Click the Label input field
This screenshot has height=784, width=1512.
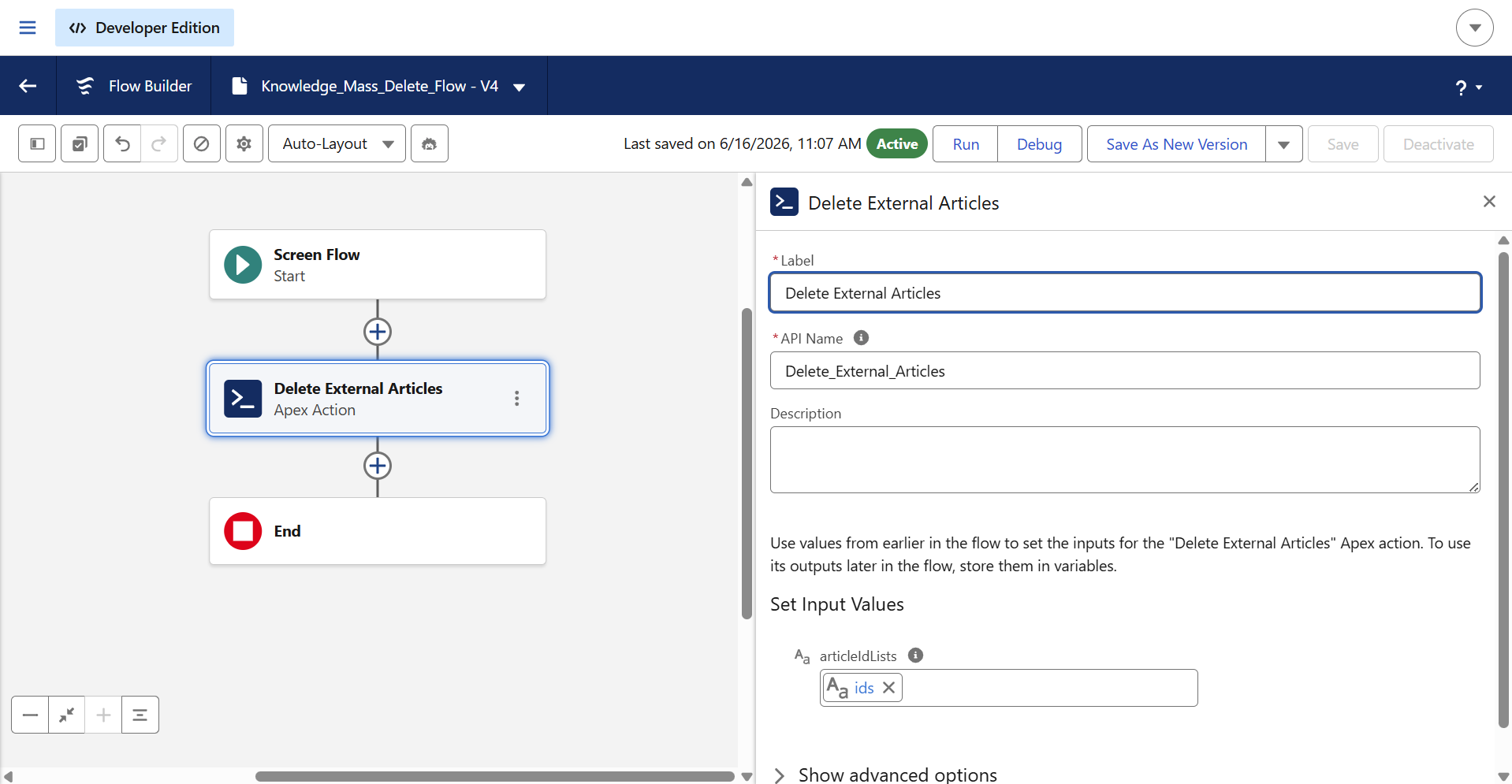pos(1125,293)
